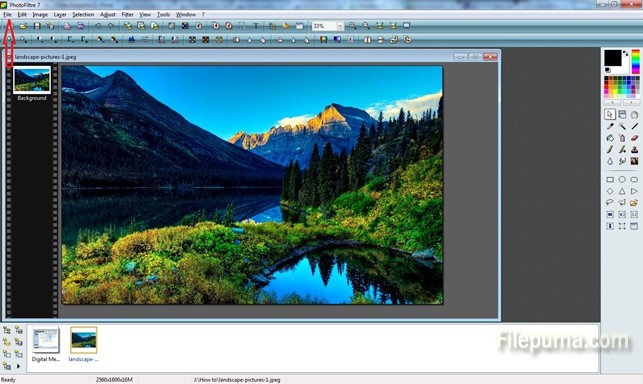
Task: Select the Rhombus selection shape
Action: [x=610, y=191]
